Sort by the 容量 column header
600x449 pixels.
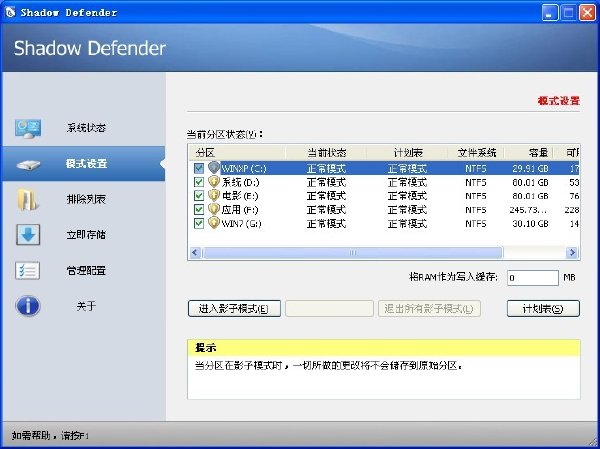(x=529, y=153)
